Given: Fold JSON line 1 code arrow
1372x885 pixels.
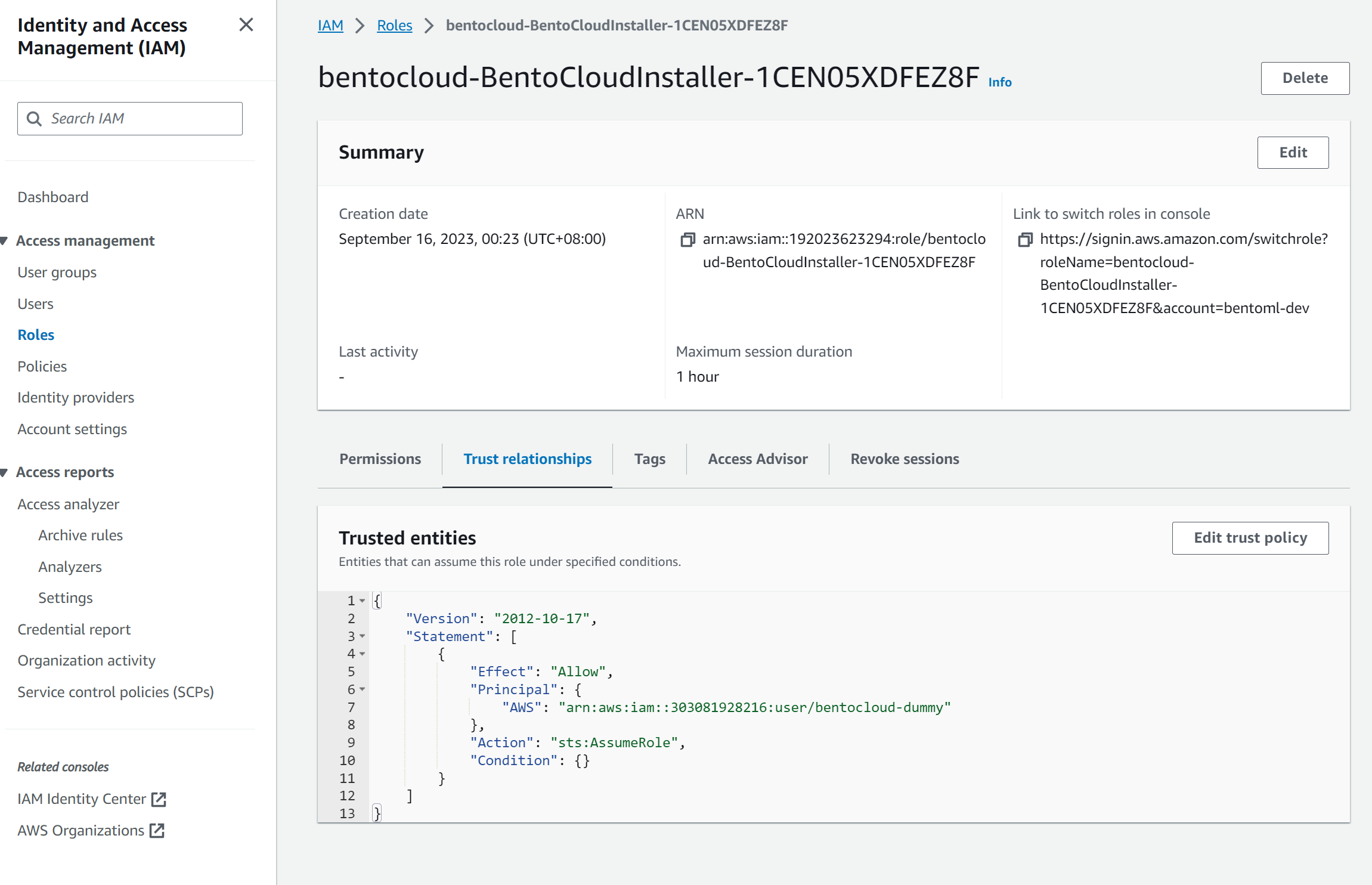Looking at the screenshot, I should [x=362, y=601].
